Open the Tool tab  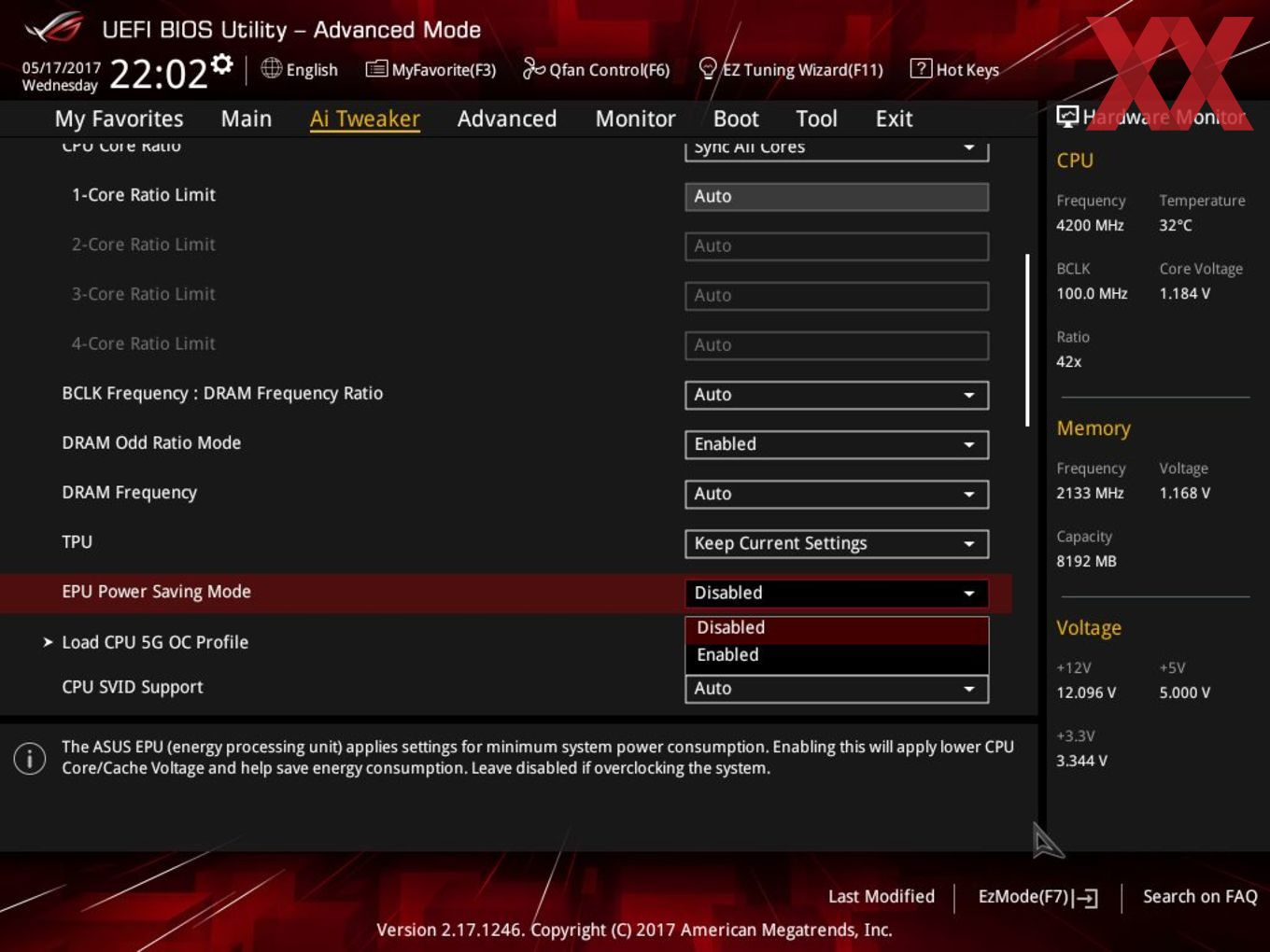pyautogui.click(x=816, y=119)
